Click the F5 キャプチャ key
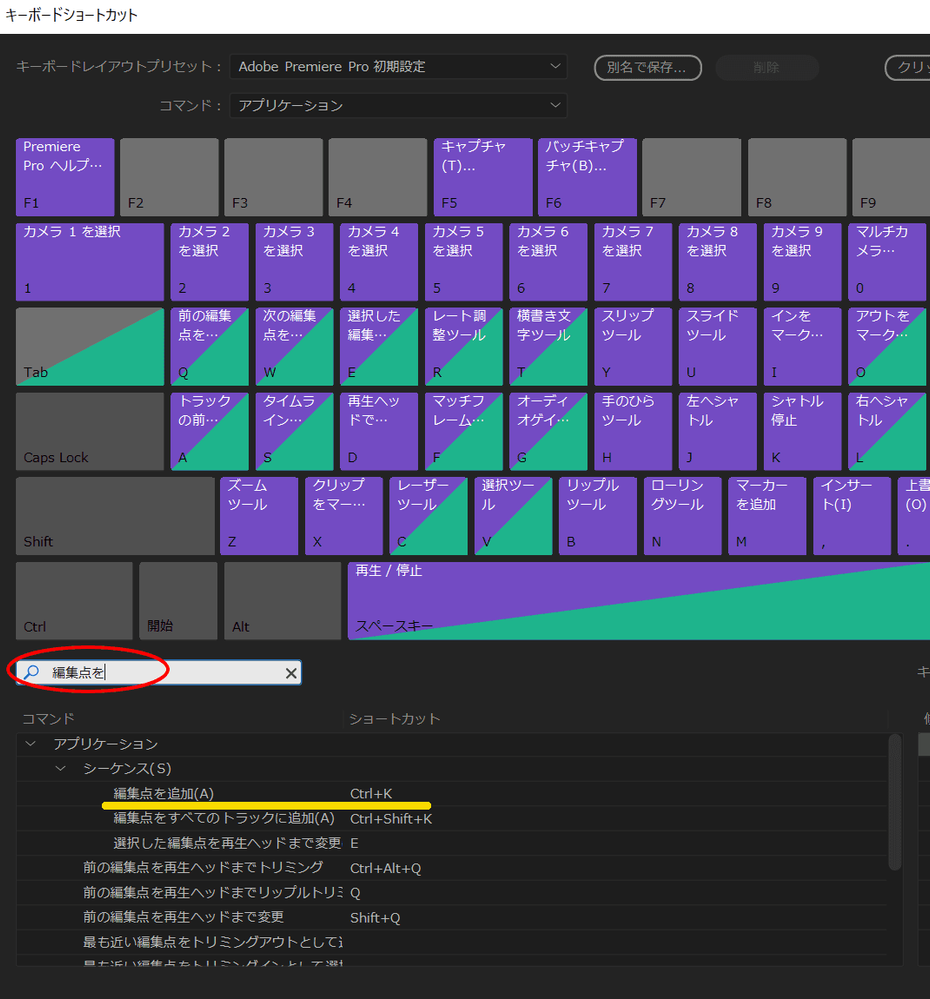This screenshot has height=999, width=930. click(483, 177)
